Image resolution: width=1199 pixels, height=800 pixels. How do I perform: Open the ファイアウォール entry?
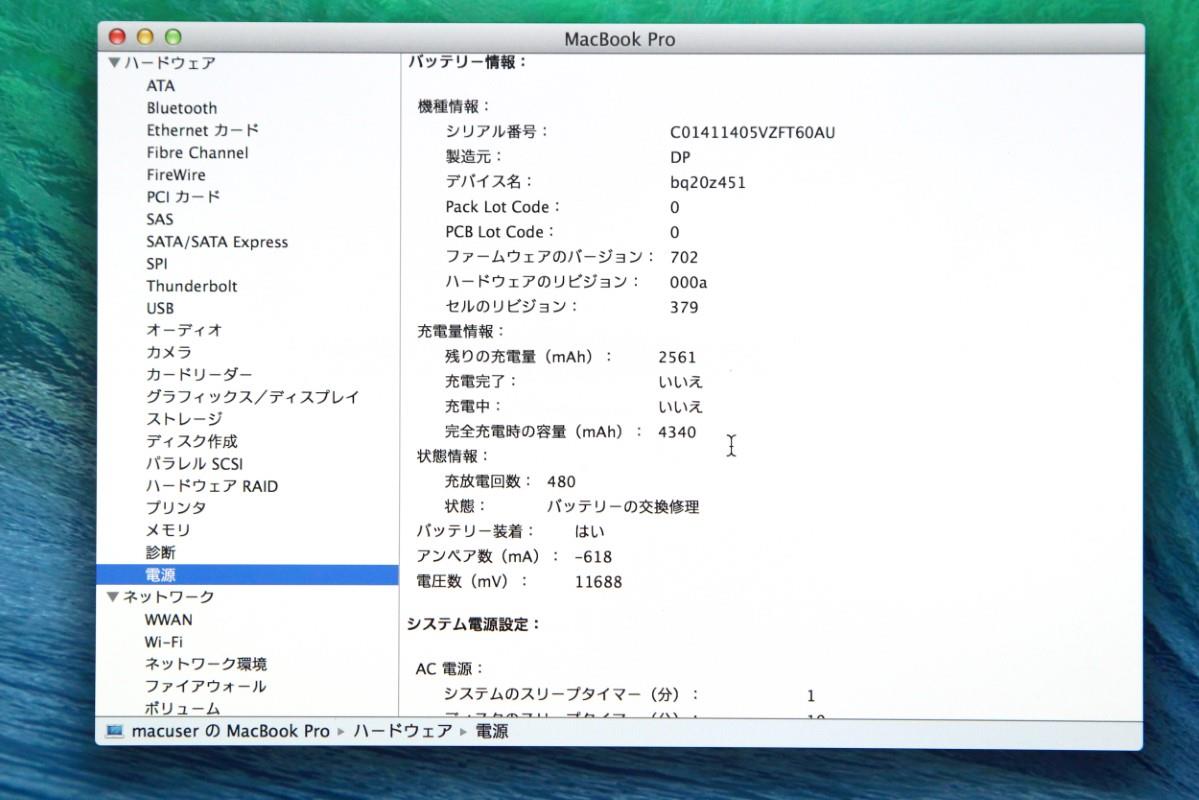click(206, 686)
